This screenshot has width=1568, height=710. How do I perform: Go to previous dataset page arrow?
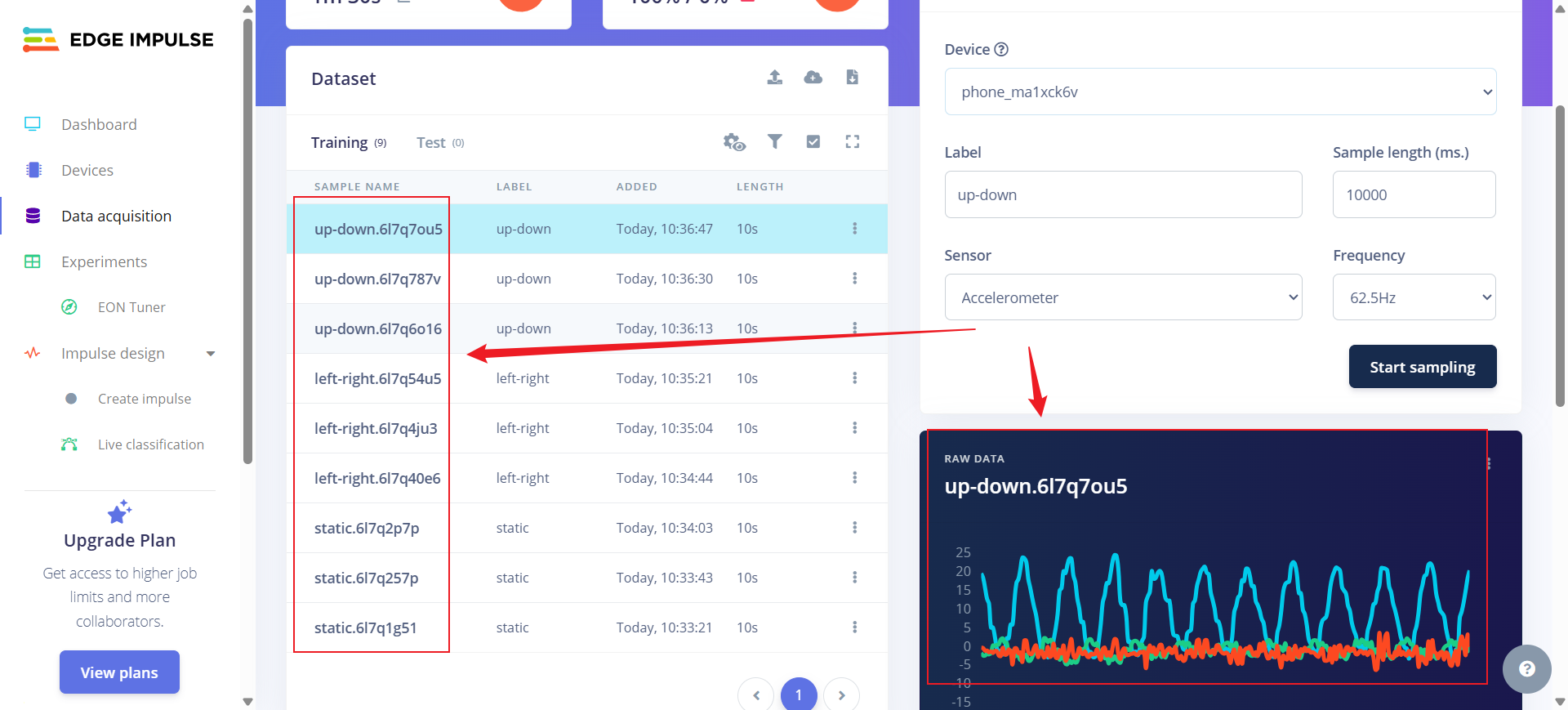756,695
